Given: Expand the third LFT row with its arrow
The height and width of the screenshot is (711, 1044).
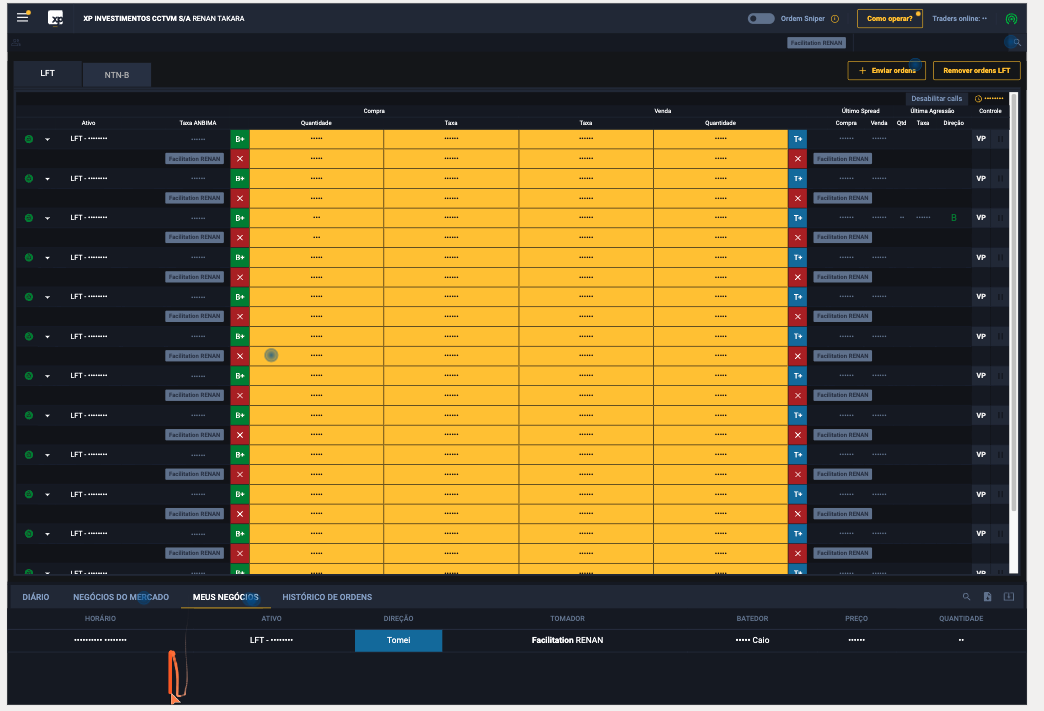Looking at the screenshot, I should [x=47, y=218].
